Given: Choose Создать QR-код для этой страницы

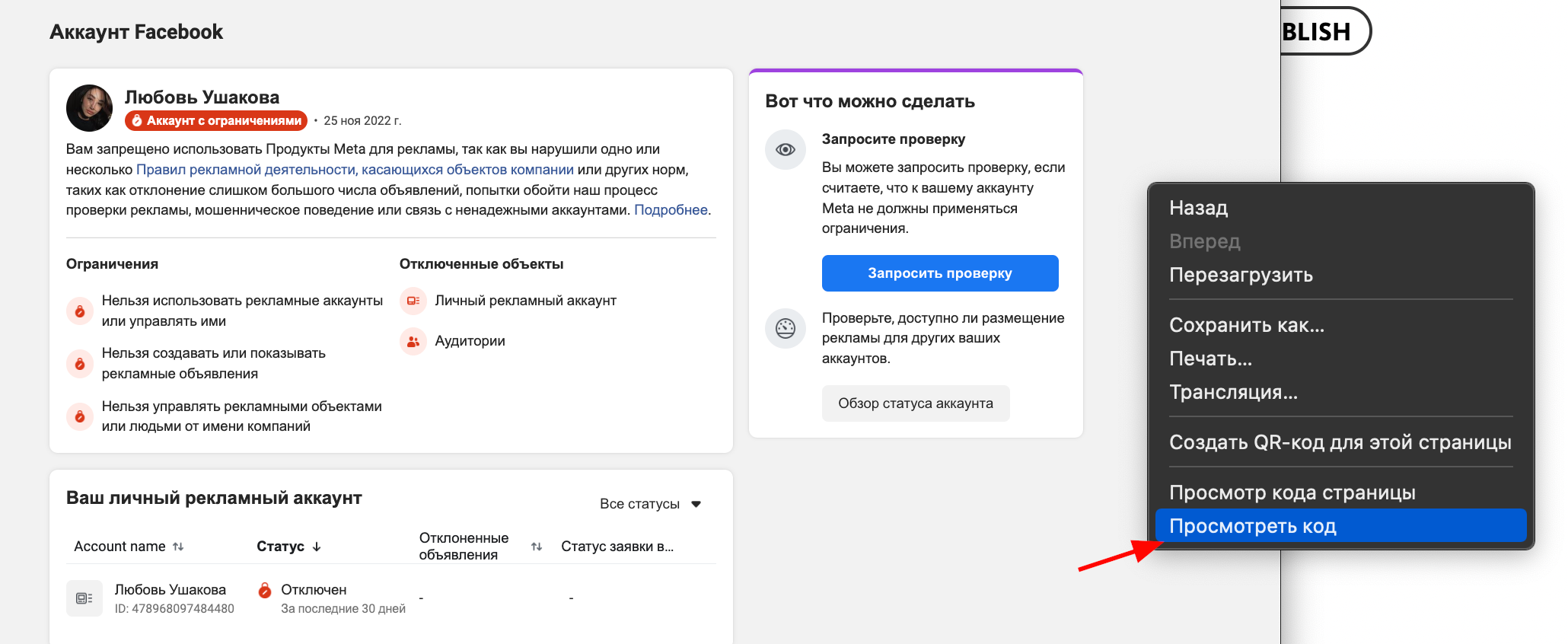Looking at the screenshot, I should pos(1340,442).
